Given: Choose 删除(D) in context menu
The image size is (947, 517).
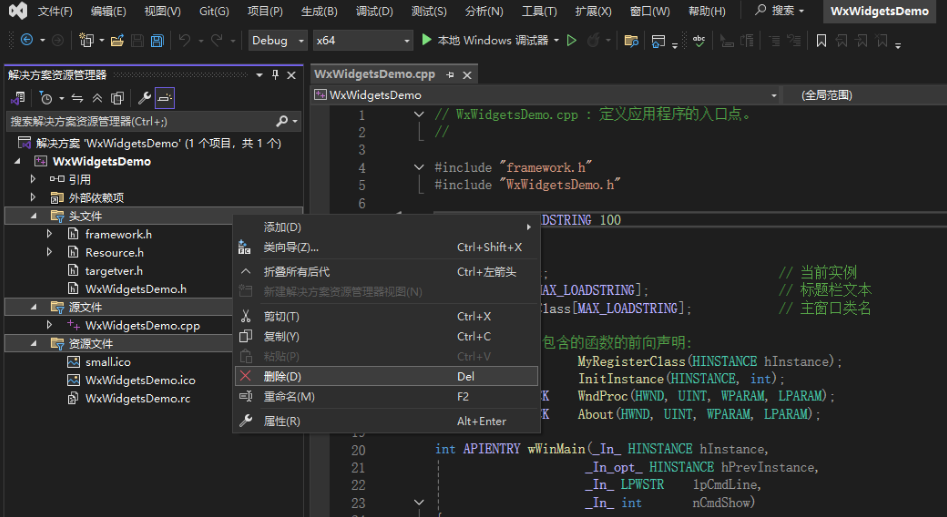Looking at the screenshot, I should click(387, 376).
